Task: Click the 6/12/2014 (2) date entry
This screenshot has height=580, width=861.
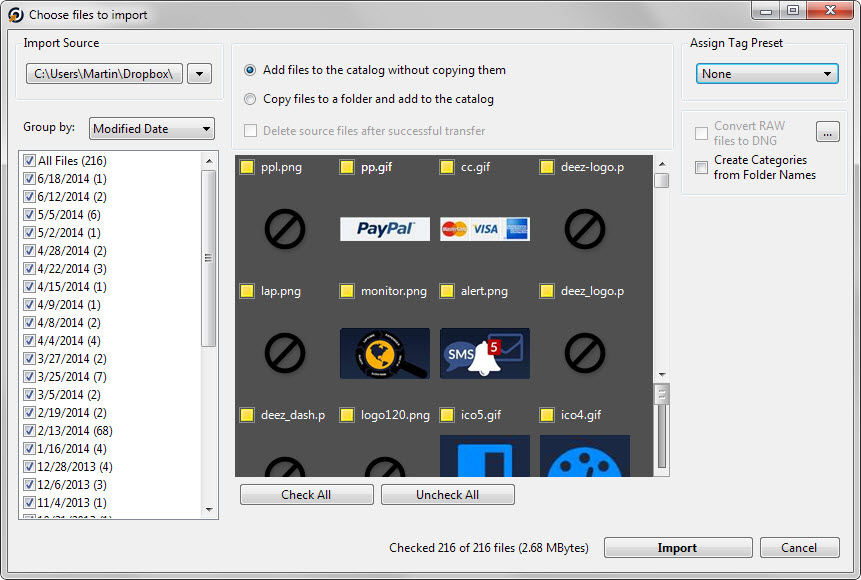Action: tap(72, 197)
